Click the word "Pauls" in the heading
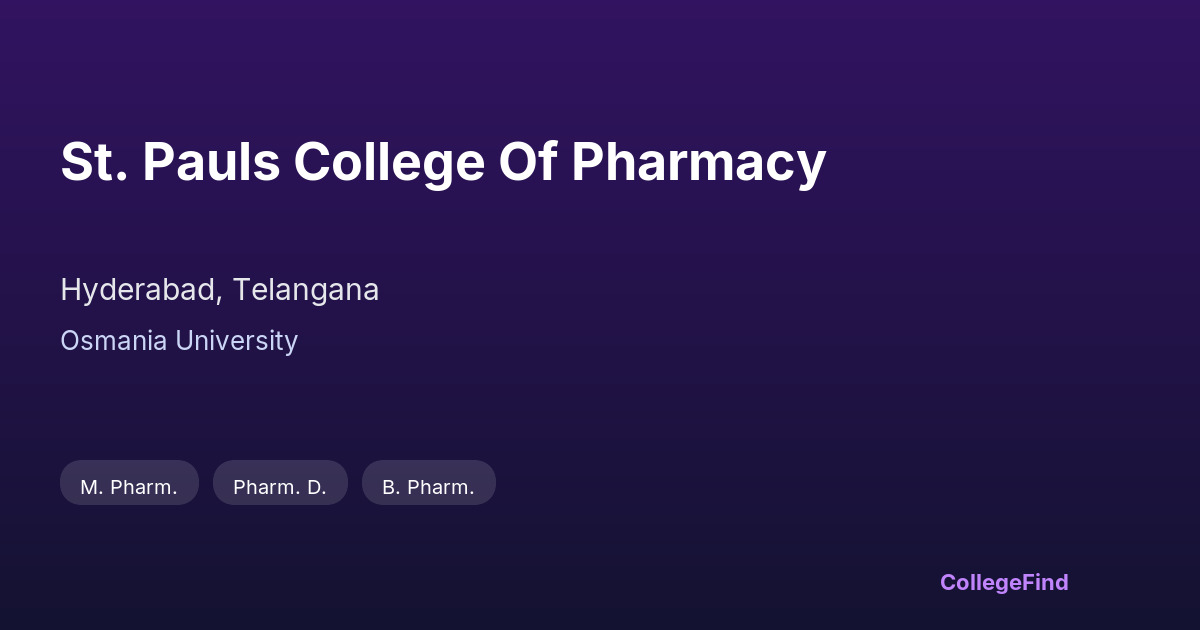 coord(211,162)
